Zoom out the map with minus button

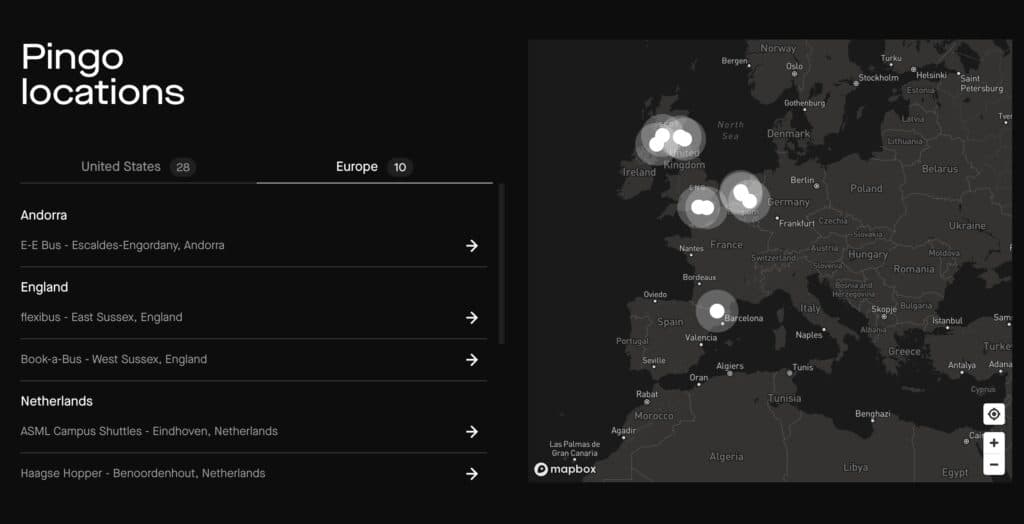[993, 465]
